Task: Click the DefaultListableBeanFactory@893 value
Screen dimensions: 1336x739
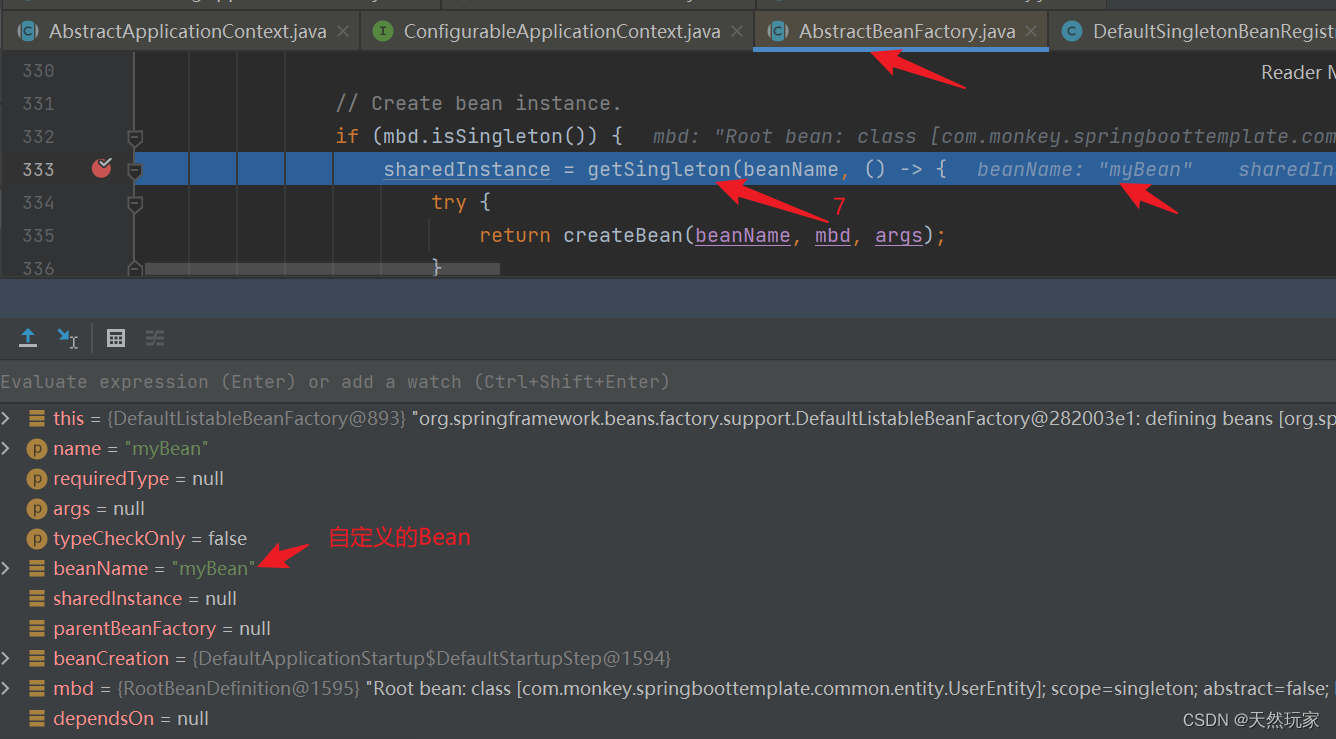Action: pos(257,418)
